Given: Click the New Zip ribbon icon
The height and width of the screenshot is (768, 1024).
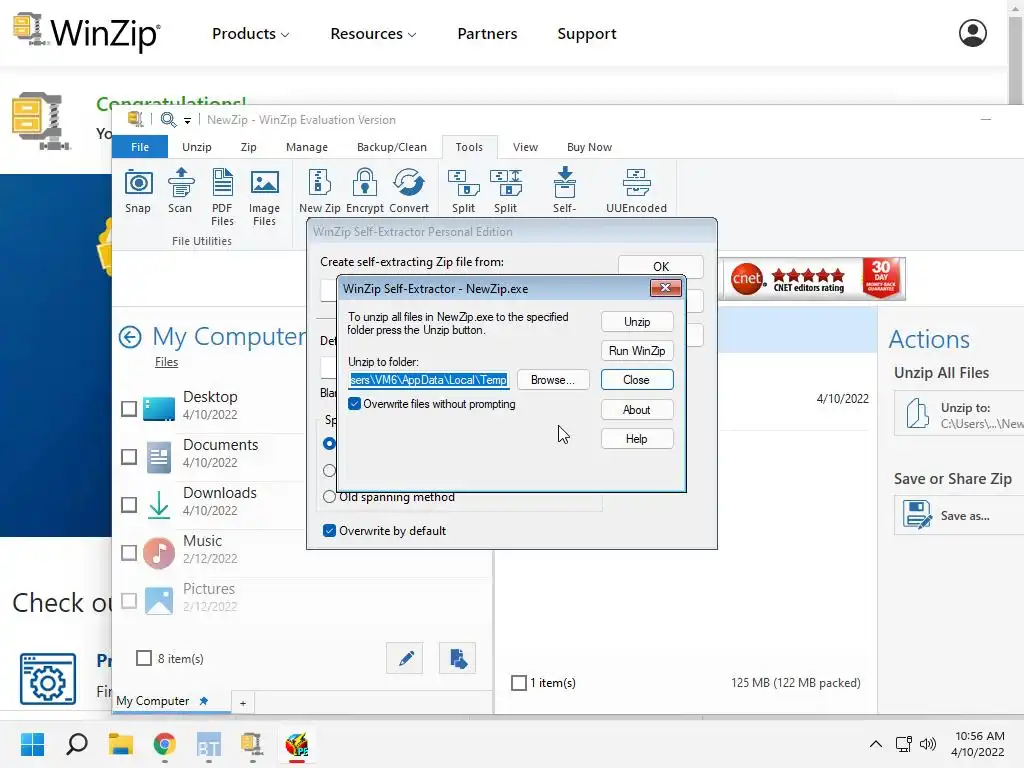Looking at the screenshot, I should coord(319,182).
